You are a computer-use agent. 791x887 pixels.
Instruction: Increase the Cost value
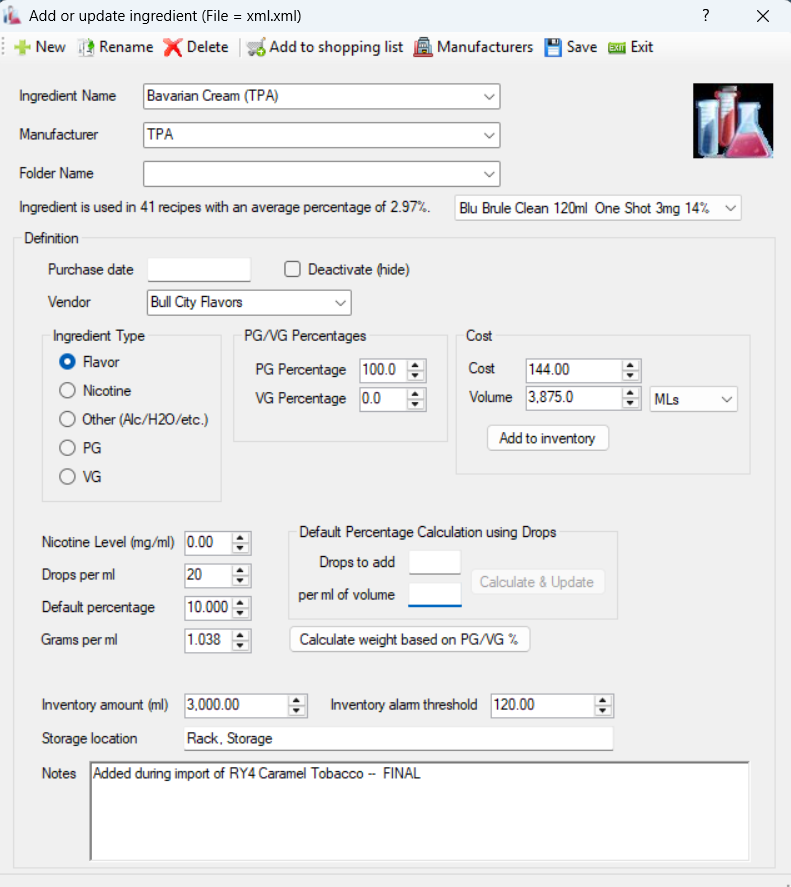pyautogui.click(x=630, y=365)
